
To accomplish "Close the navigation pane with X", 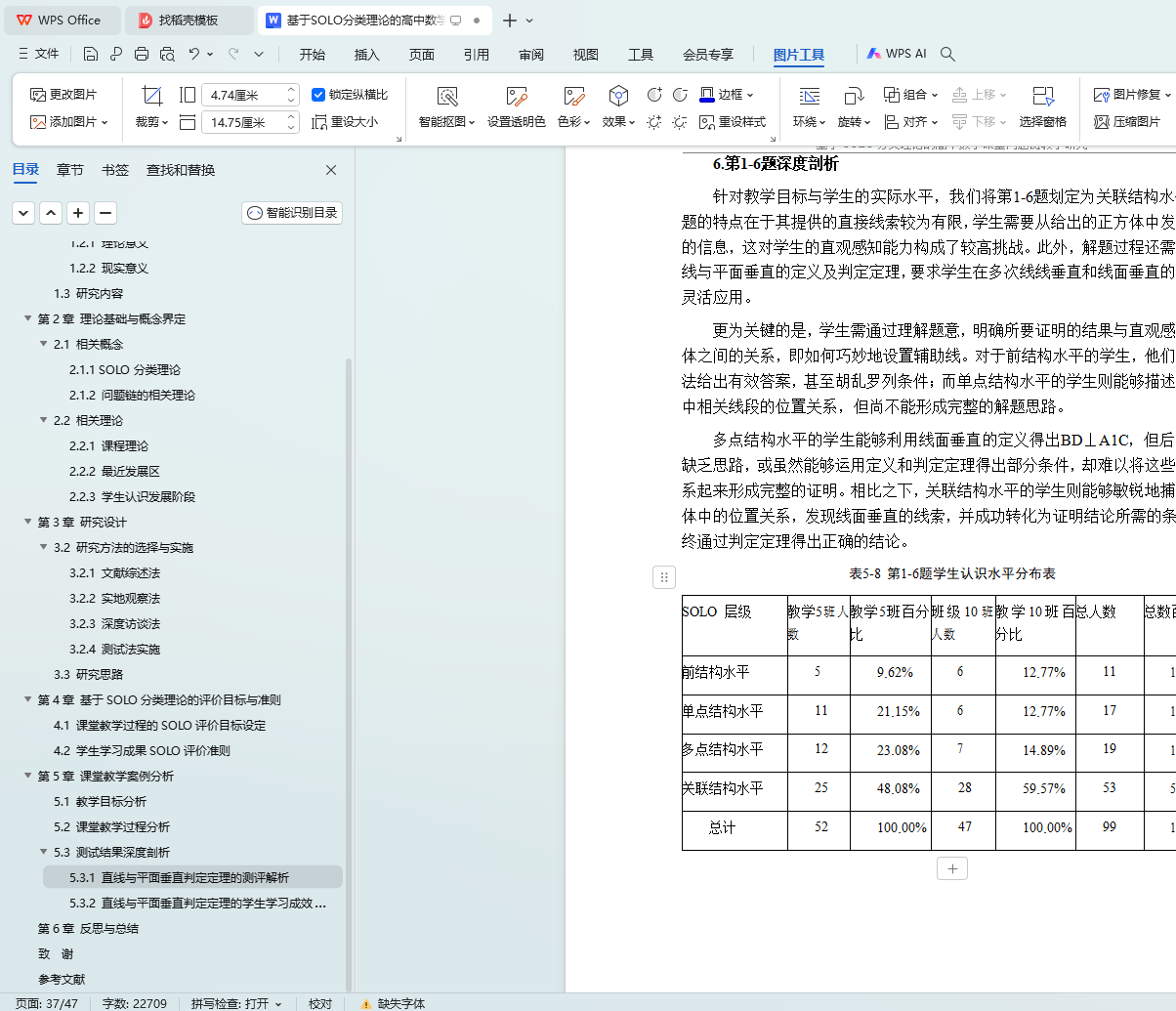I will point(331,170).
